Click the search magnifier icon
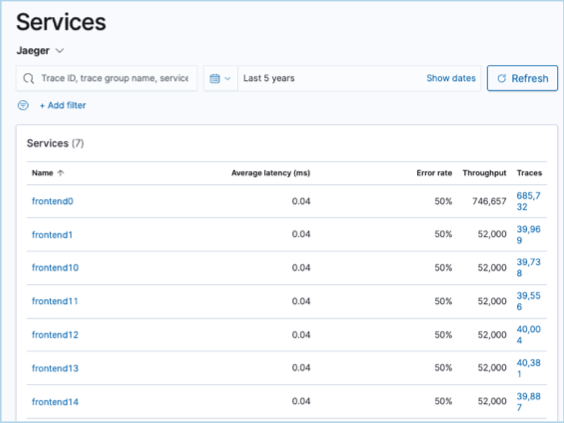 click(x=28, y=78)
